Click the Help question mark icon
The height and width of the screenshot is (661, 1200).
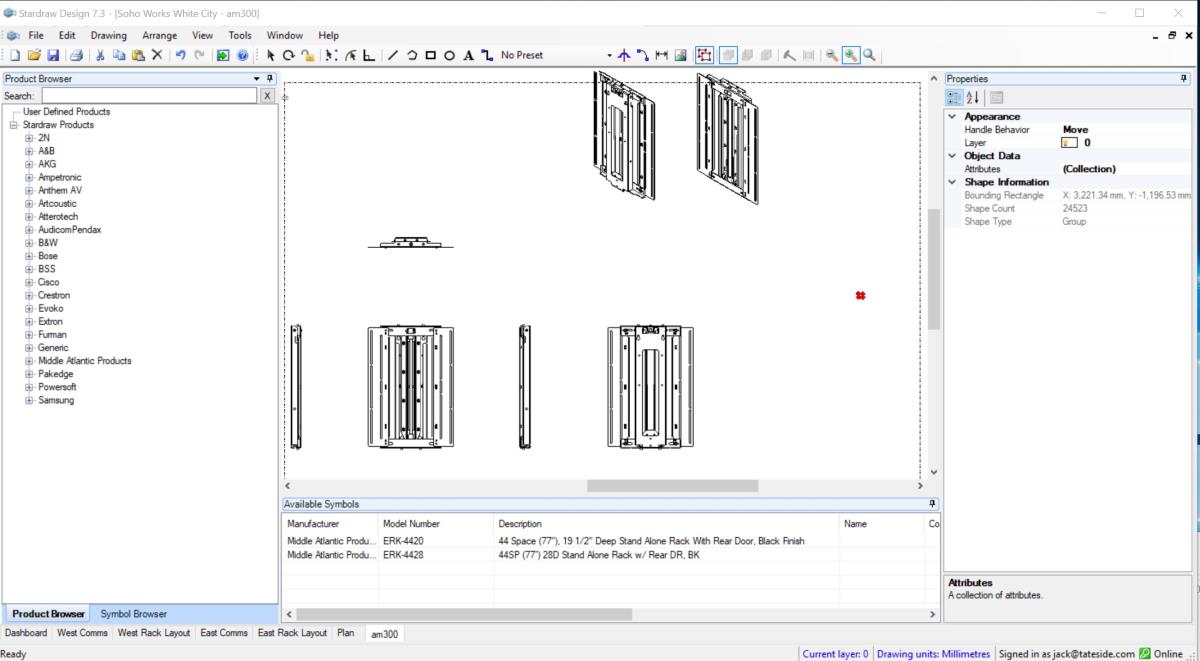[242, 55]
